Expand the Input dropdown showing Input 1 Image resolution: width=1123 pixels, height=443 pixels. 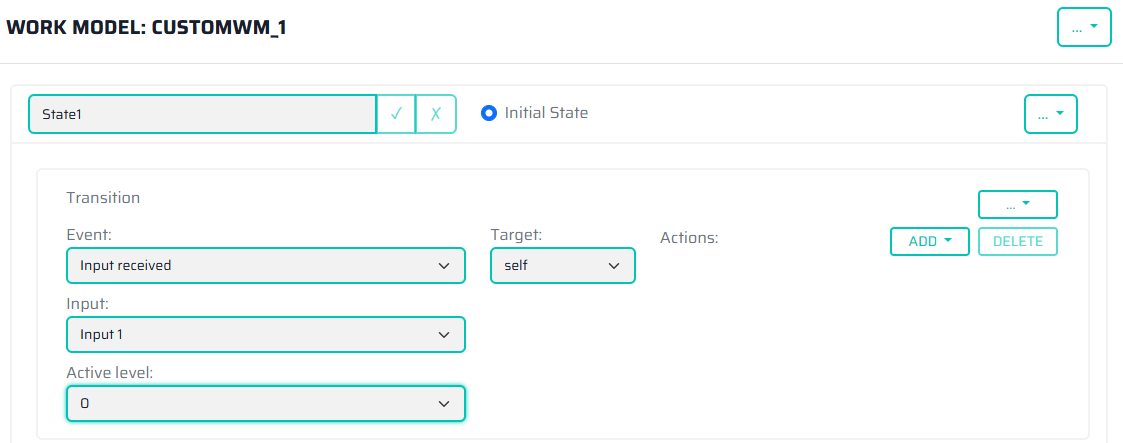click(x=265, y=334)
